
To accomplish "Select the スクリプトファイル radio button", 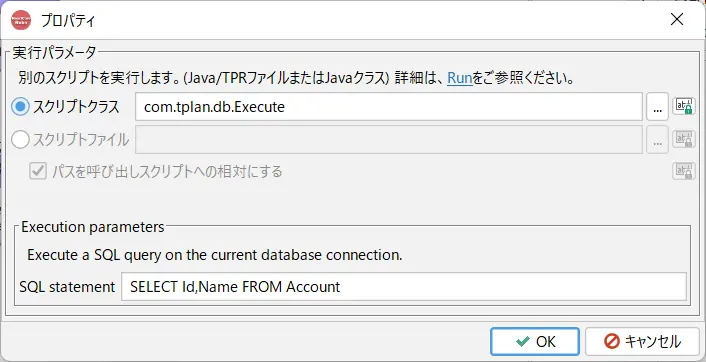I will click(x=20, y=140).
